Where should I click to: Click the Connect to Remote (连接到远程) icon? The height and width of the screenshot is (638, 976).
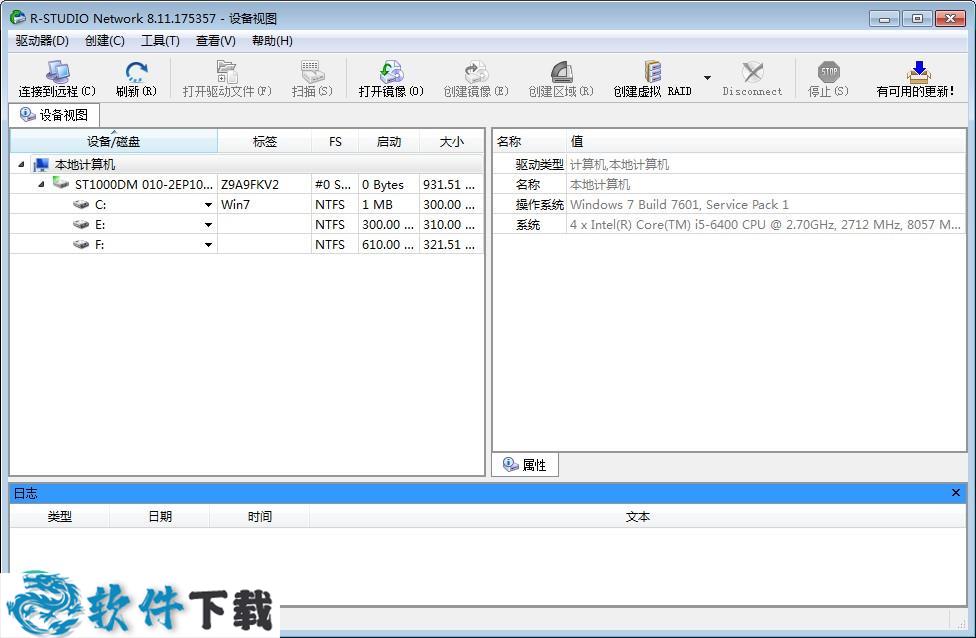57,73
